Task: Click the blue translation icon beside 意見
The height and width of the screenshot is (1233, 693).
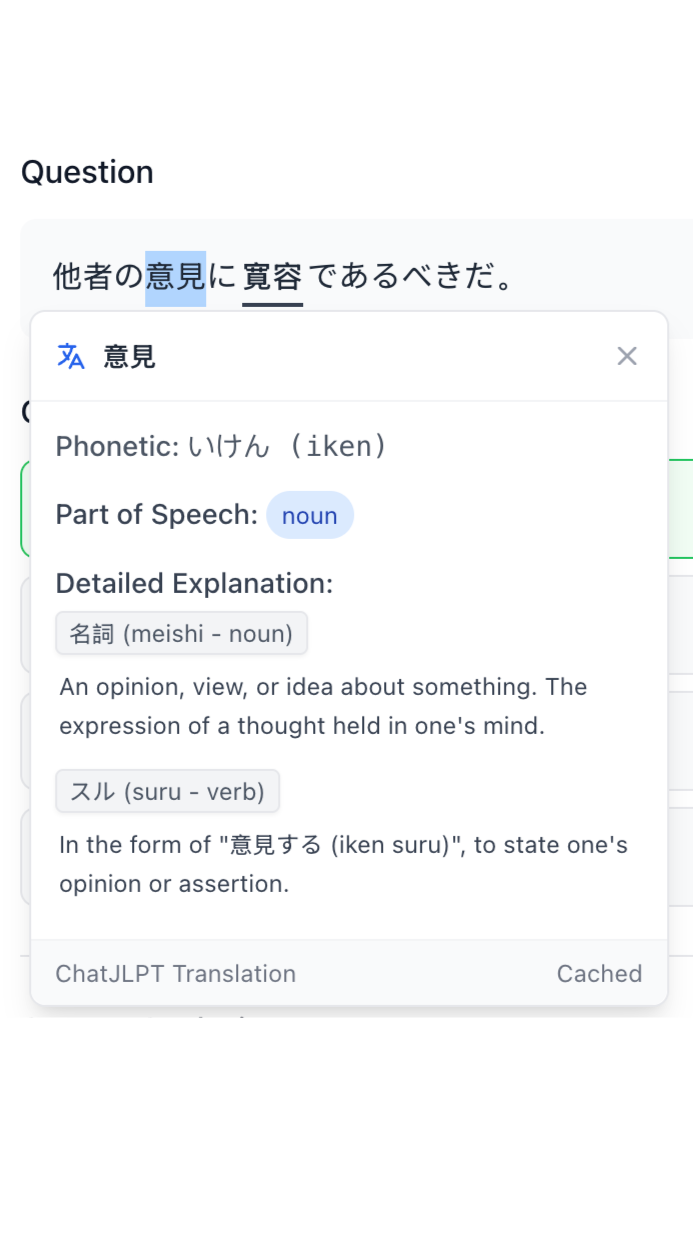Action: pyautogui.click(x=70, y=356)
